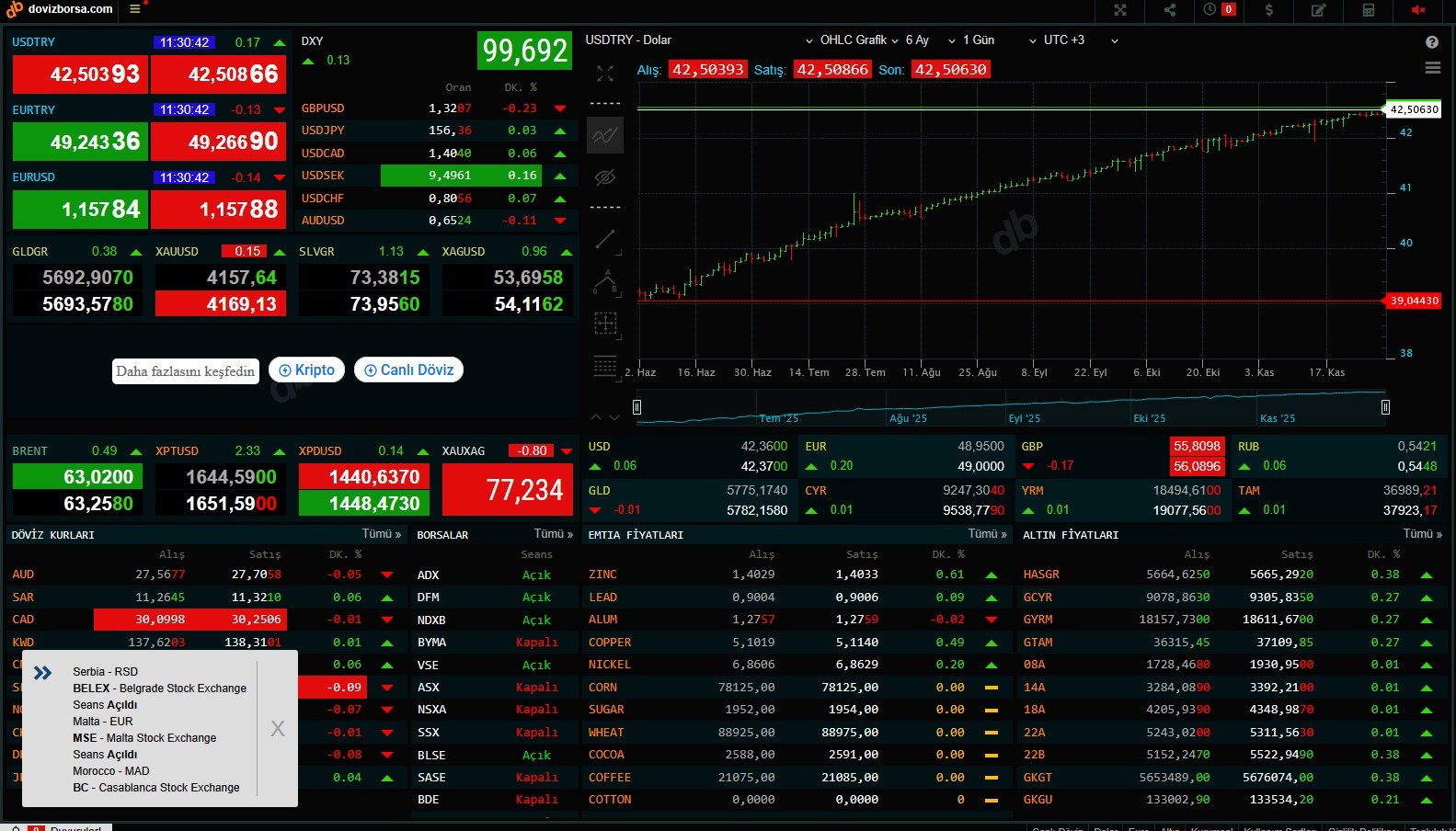1456x831 pixels.
Task: Click the dollar sign currency icon
Action: coord(1269,10)
